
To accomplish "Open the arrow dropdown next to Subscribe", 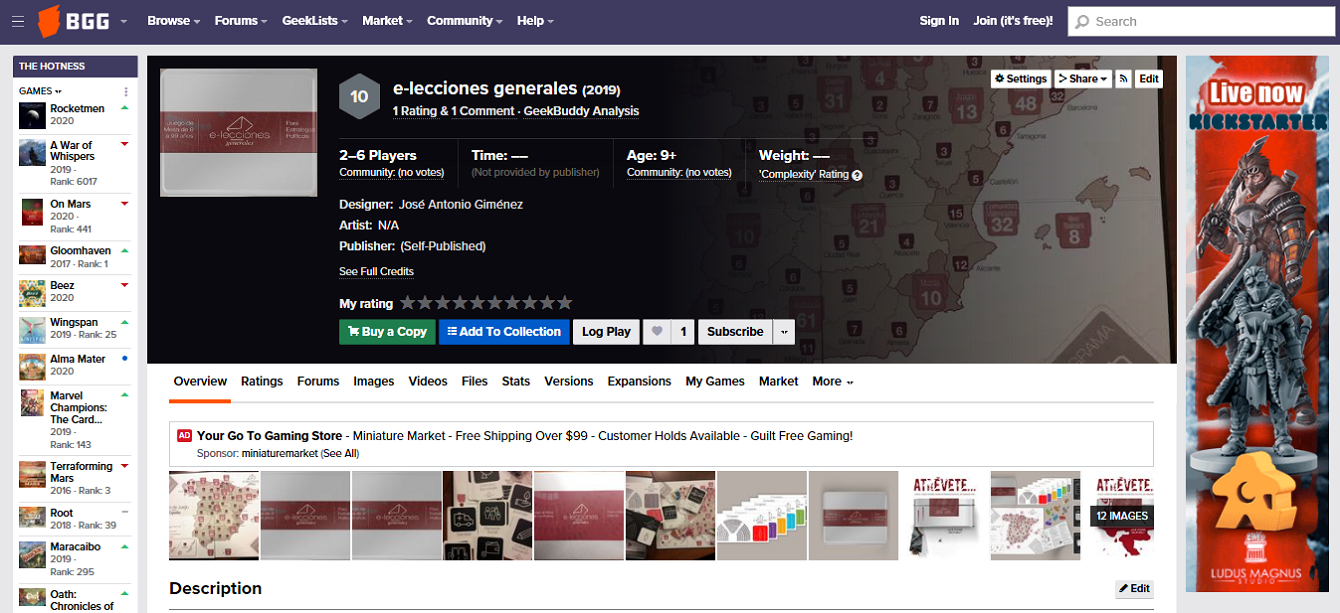I will (x=784, y=332).
